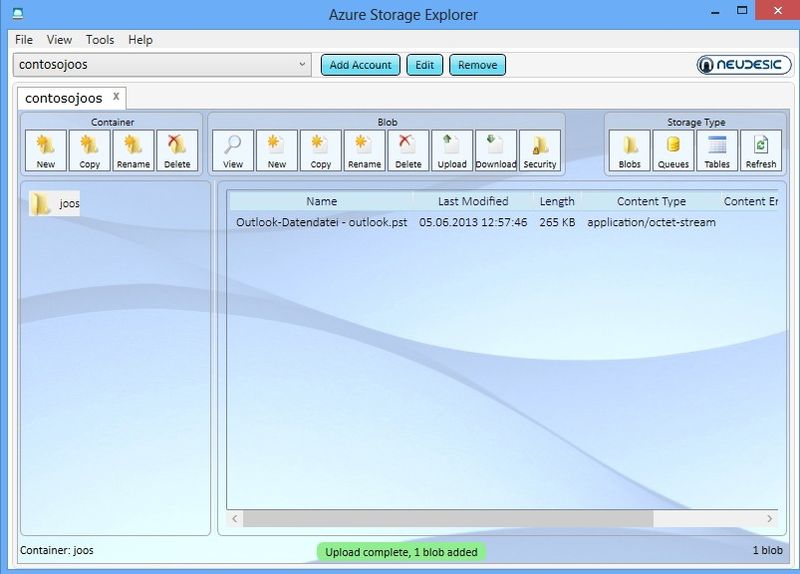800x574 pixels.
Task: Refresh the storage view
Action: [x=761, y=151]
